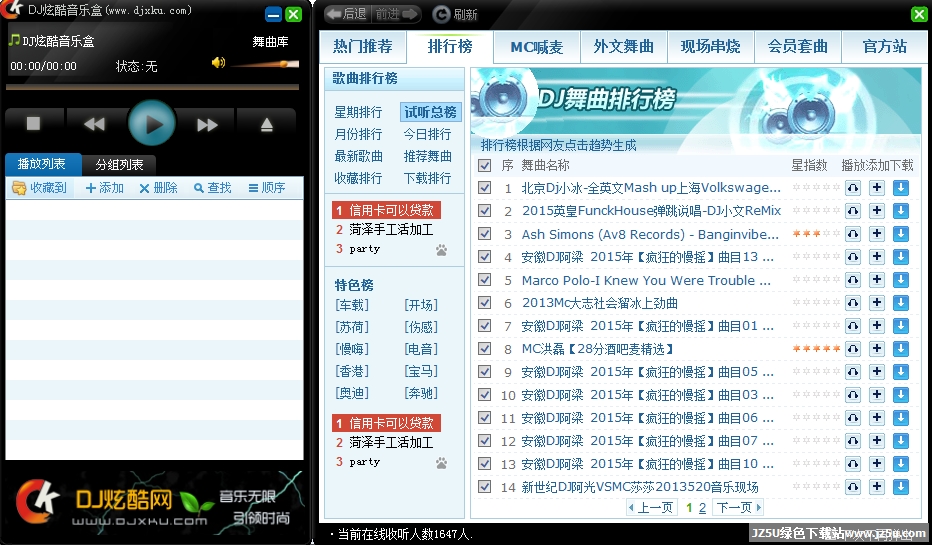Uncheck the checkbox for song 1
This screenshot has width=932, height=545.
(x=484, y=188)
